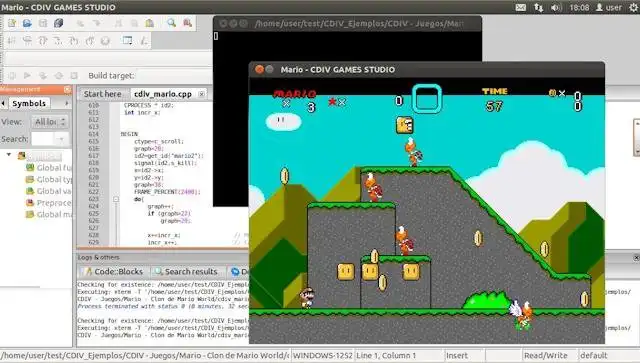Image resolution: width=640 pixels, height=363 pixels.
Task: Click the Save all files icon
Action: (58, 23)
